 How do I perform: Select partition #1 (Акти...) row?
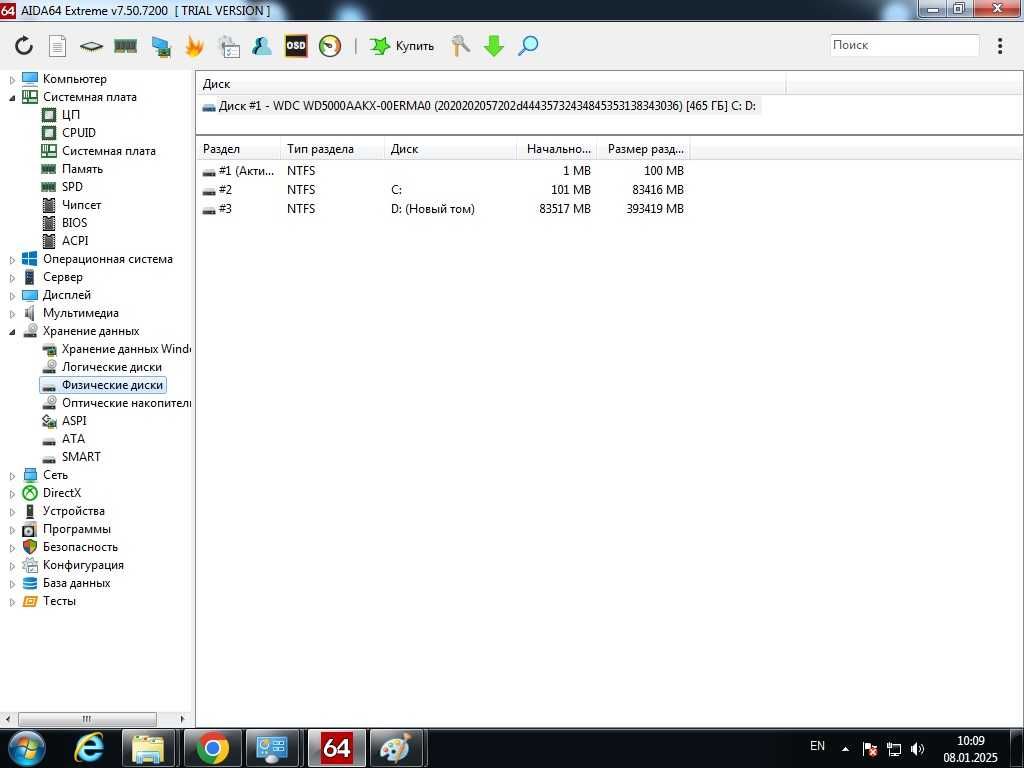click(x=444, y=171)
